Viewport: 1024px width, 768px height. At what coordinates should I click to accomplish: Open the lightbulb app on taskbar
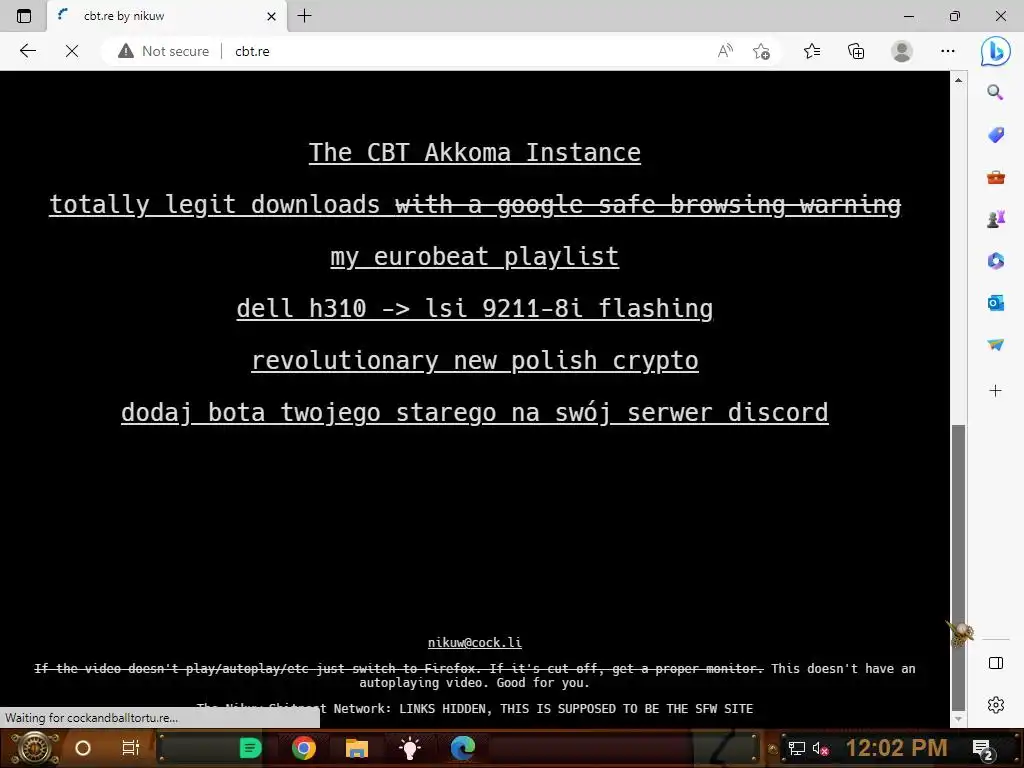coord(409,748)
